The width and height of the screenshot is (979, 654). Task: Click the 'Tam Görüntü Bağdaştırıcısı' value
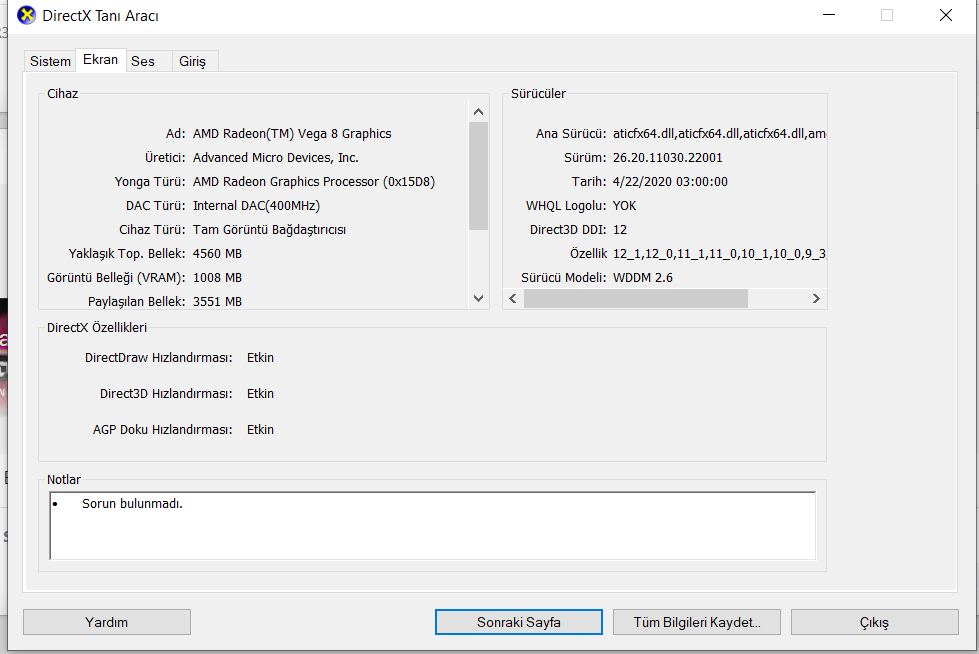pos(270,230)
